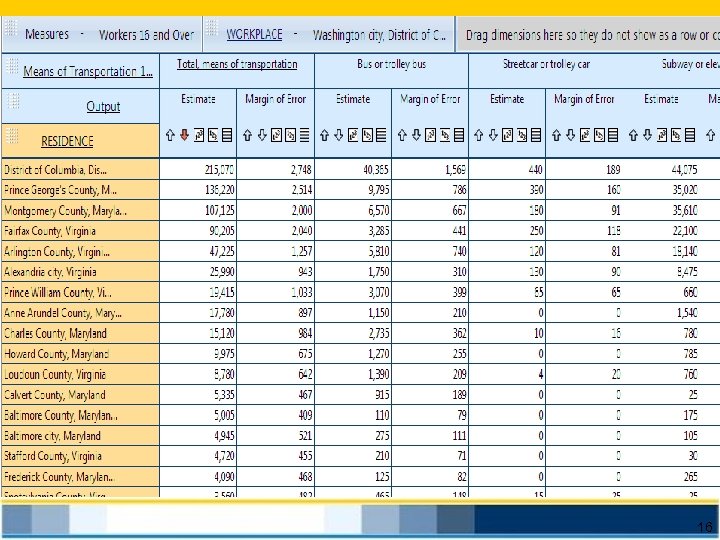
Task: Click up arrow under Total Margin of Error
Action: (x=248, y=135)
